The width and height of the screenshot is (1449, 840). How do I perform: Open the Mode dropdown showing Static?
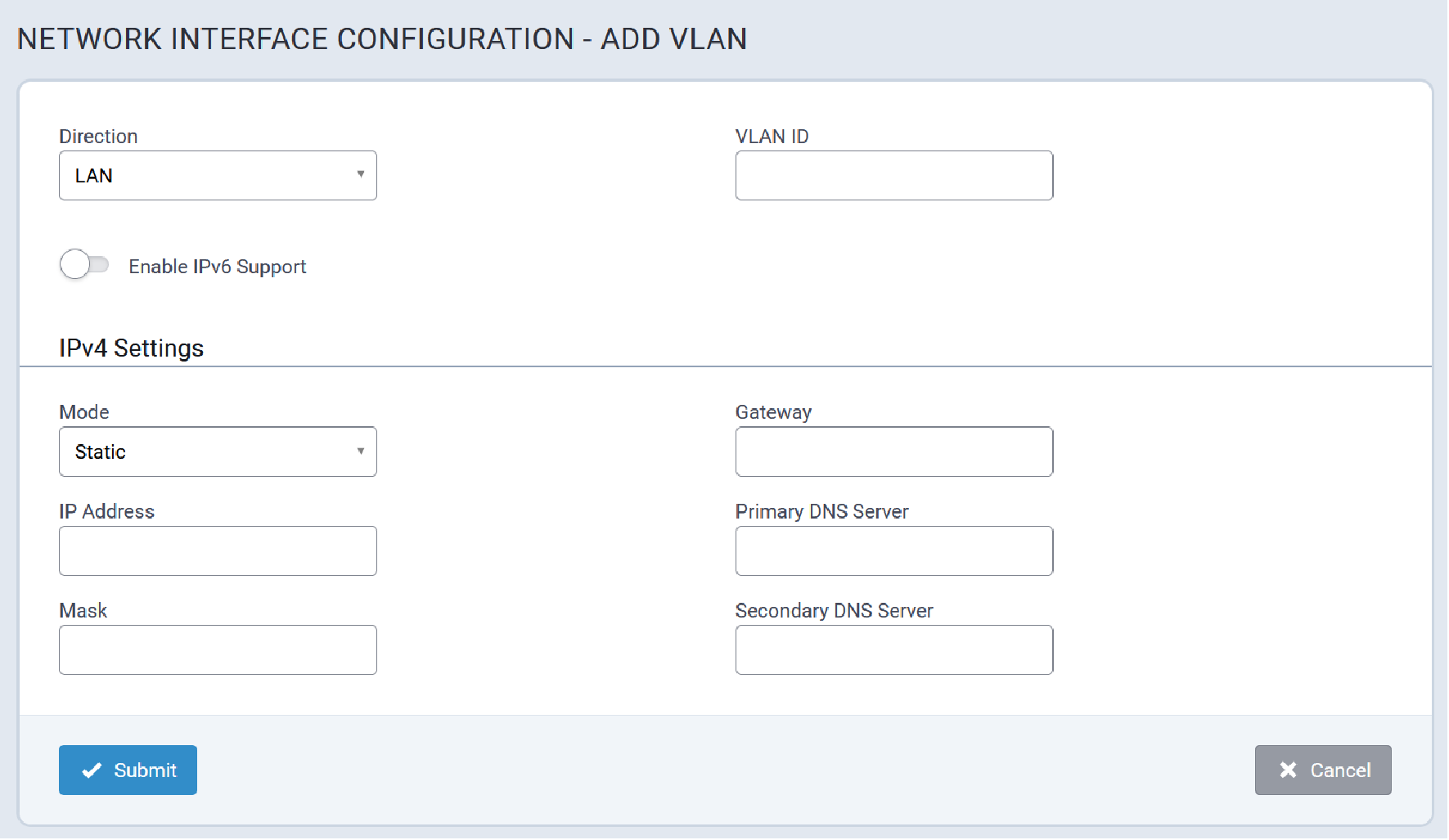coord(217,452)
